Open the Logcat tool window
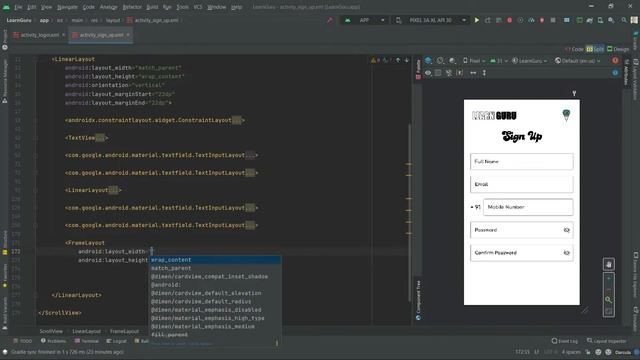The width and height of the screenshot is (640, 360). (117, 341)
